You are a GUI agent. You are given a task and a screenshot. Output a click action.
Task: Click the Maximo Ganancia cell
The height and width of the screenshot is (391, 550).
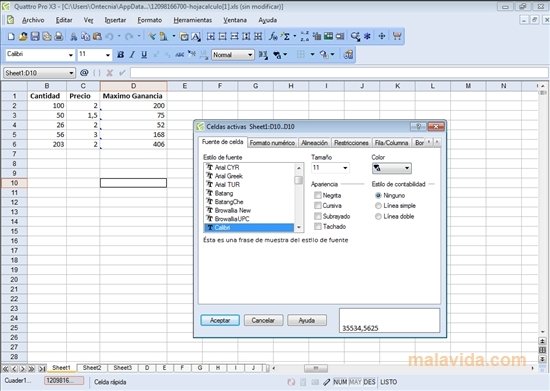[x=133, y=96]
